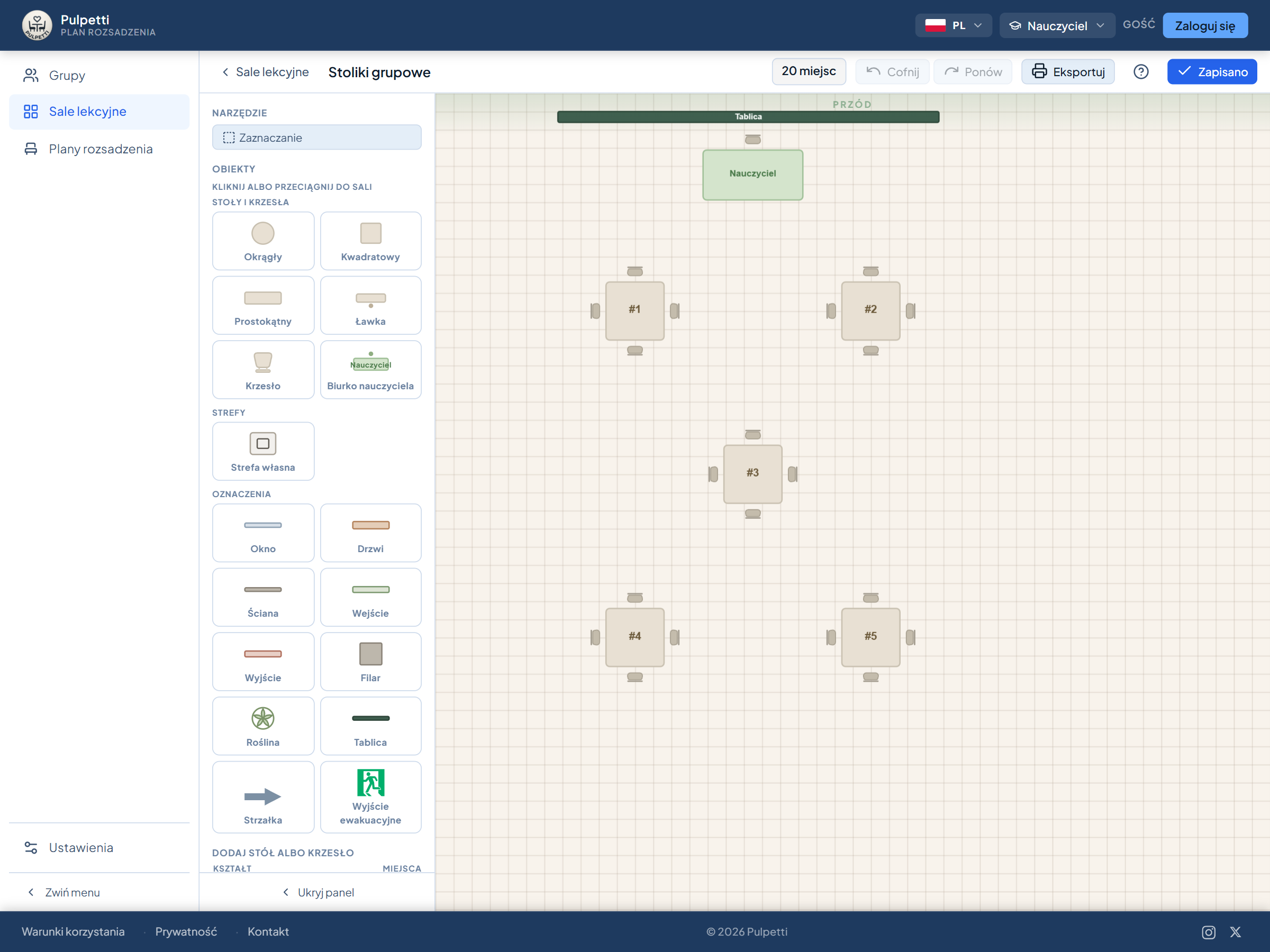The width and height of the screenshot is (1270, 952).
Task: Select table #3 on the canvas
Action: click(752, 473)
